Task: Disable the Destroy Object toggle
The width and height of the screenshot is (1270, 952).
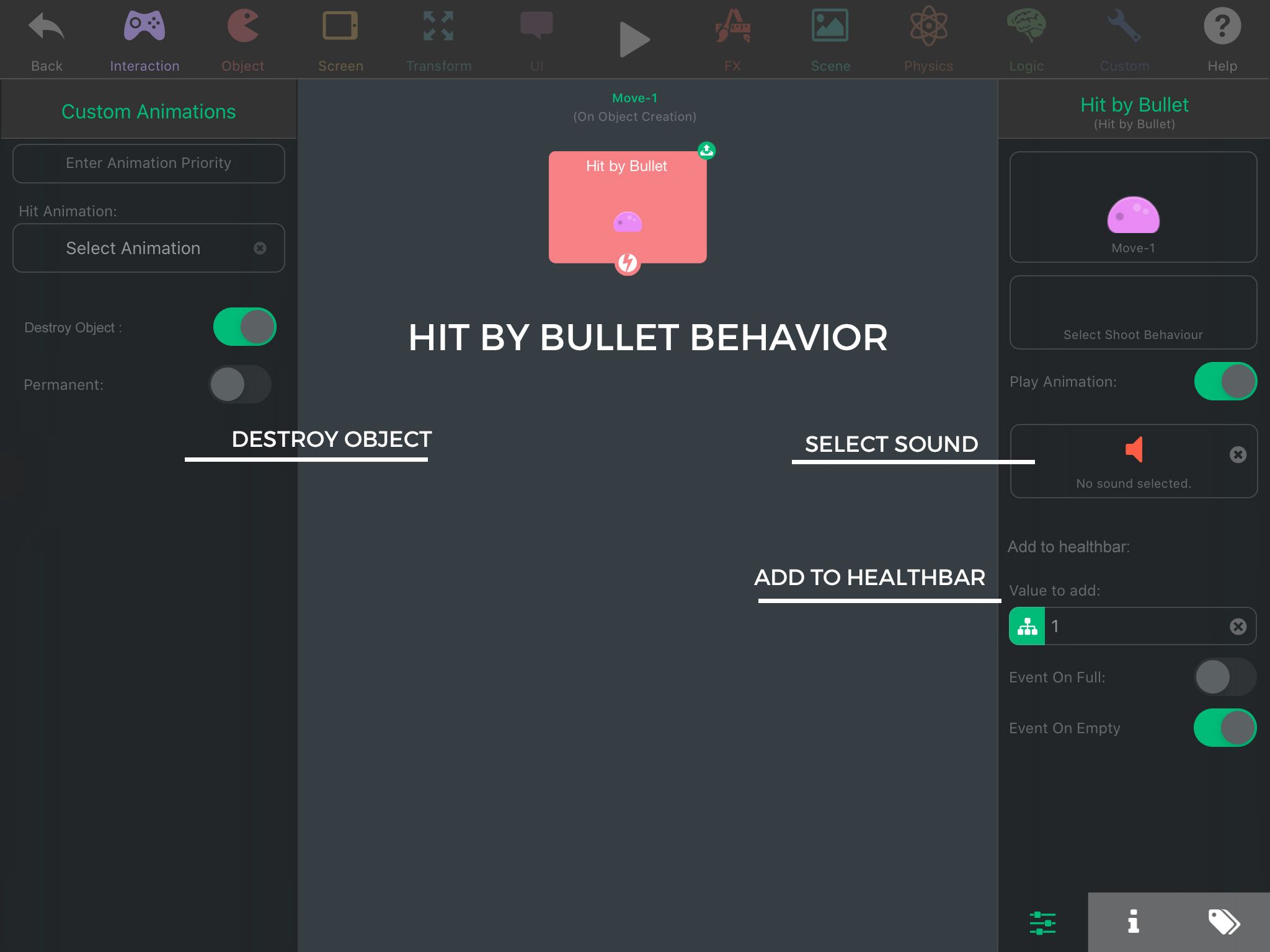Action: [244, 327]
